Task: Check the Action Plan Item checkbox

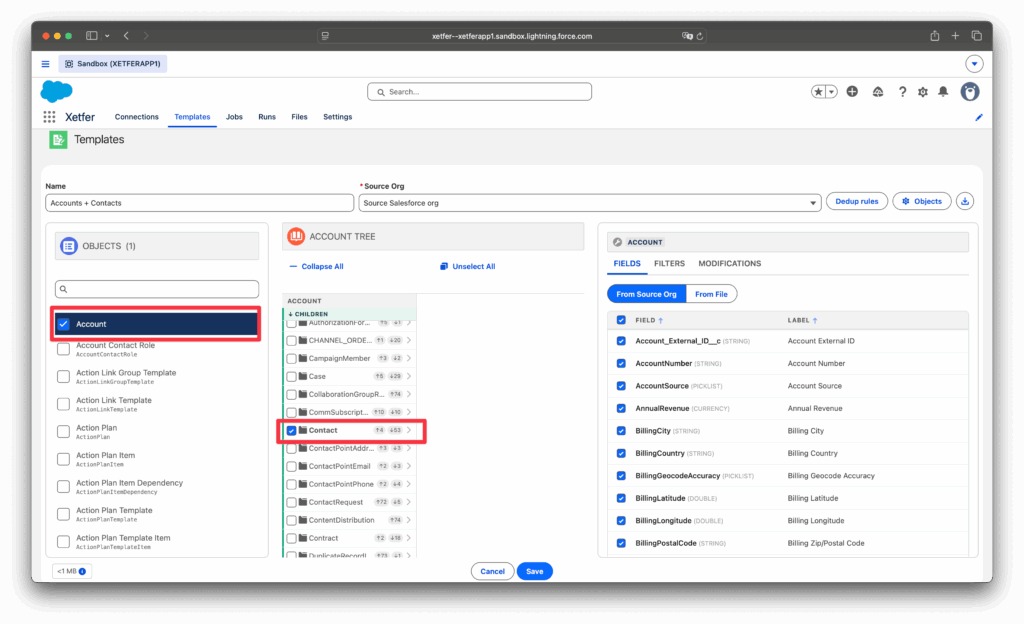Action: point(63,460)
